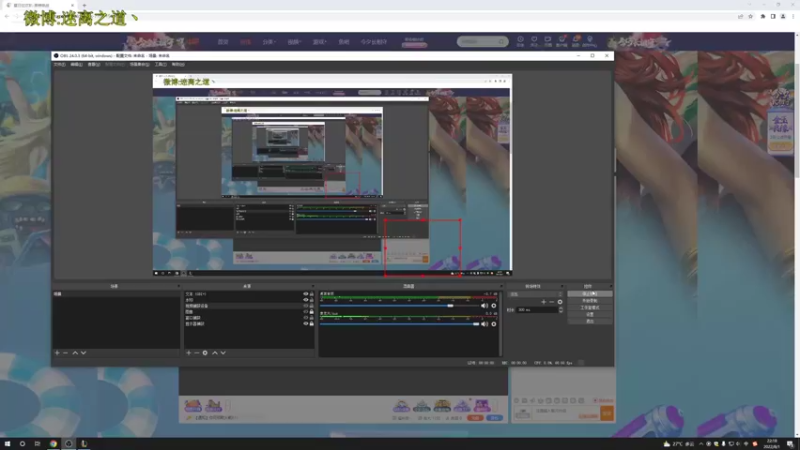
Task: Mute the Mic/Aux speaker icon
Action: [484, 324]
